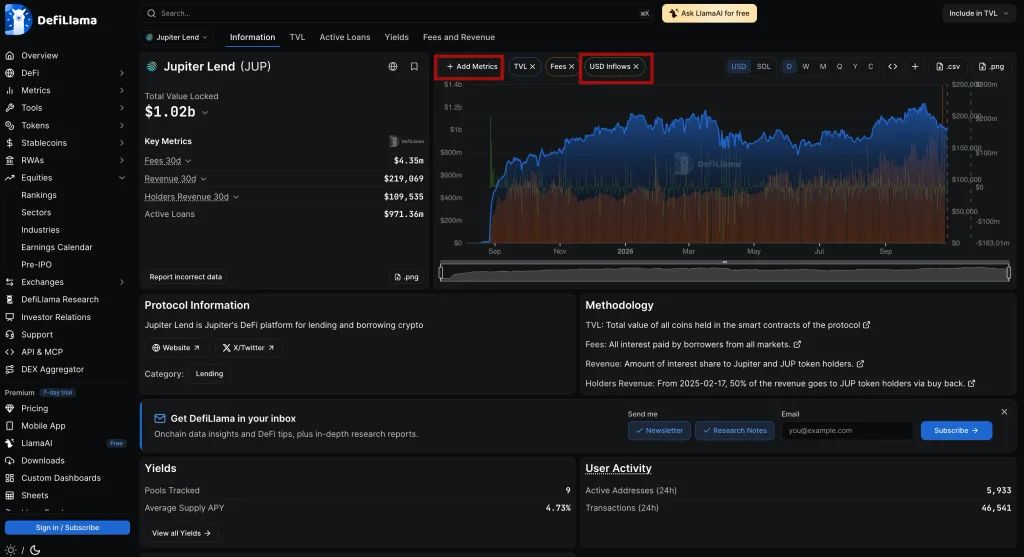The height and width of the screenshot is (557, 1024).
Task: Bookmark the Jupiter Lend protocol
Action: click(414, 67)
